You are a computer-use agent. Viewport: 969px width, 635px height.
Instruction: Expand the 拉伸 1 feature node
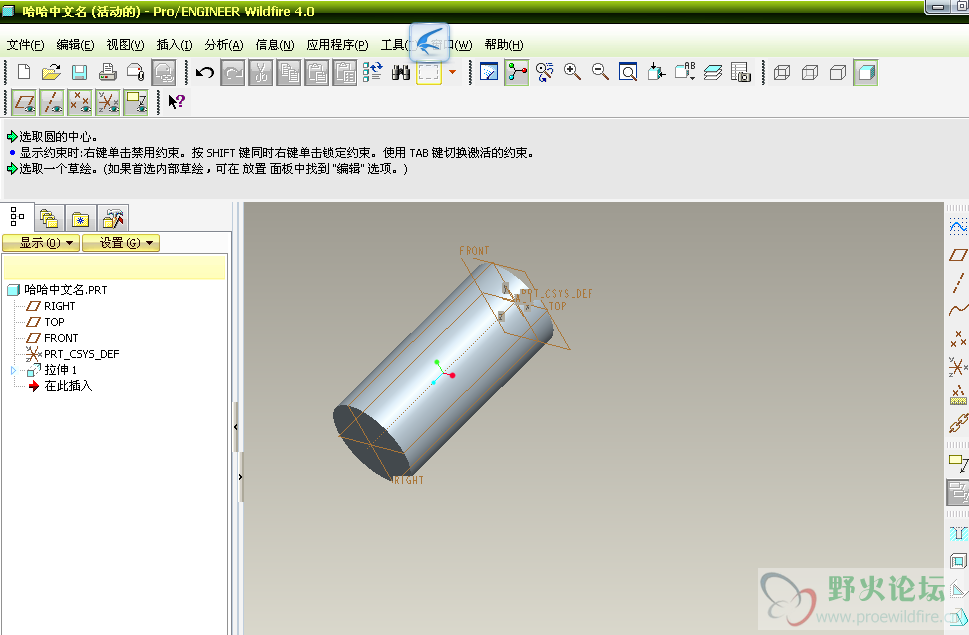point(13,370)
